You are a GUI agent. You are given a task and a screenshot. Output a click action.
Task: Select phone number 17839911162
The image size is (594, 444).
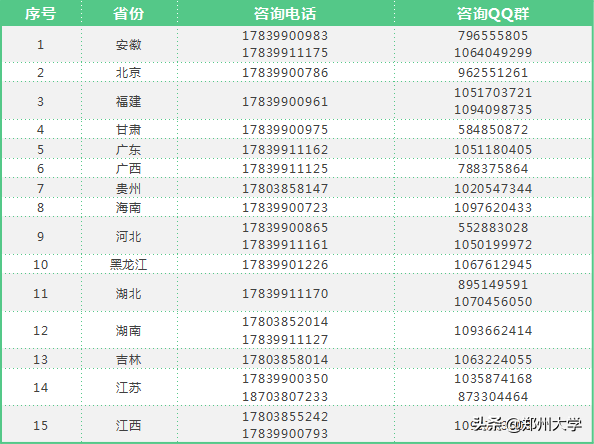click(285, 150)
